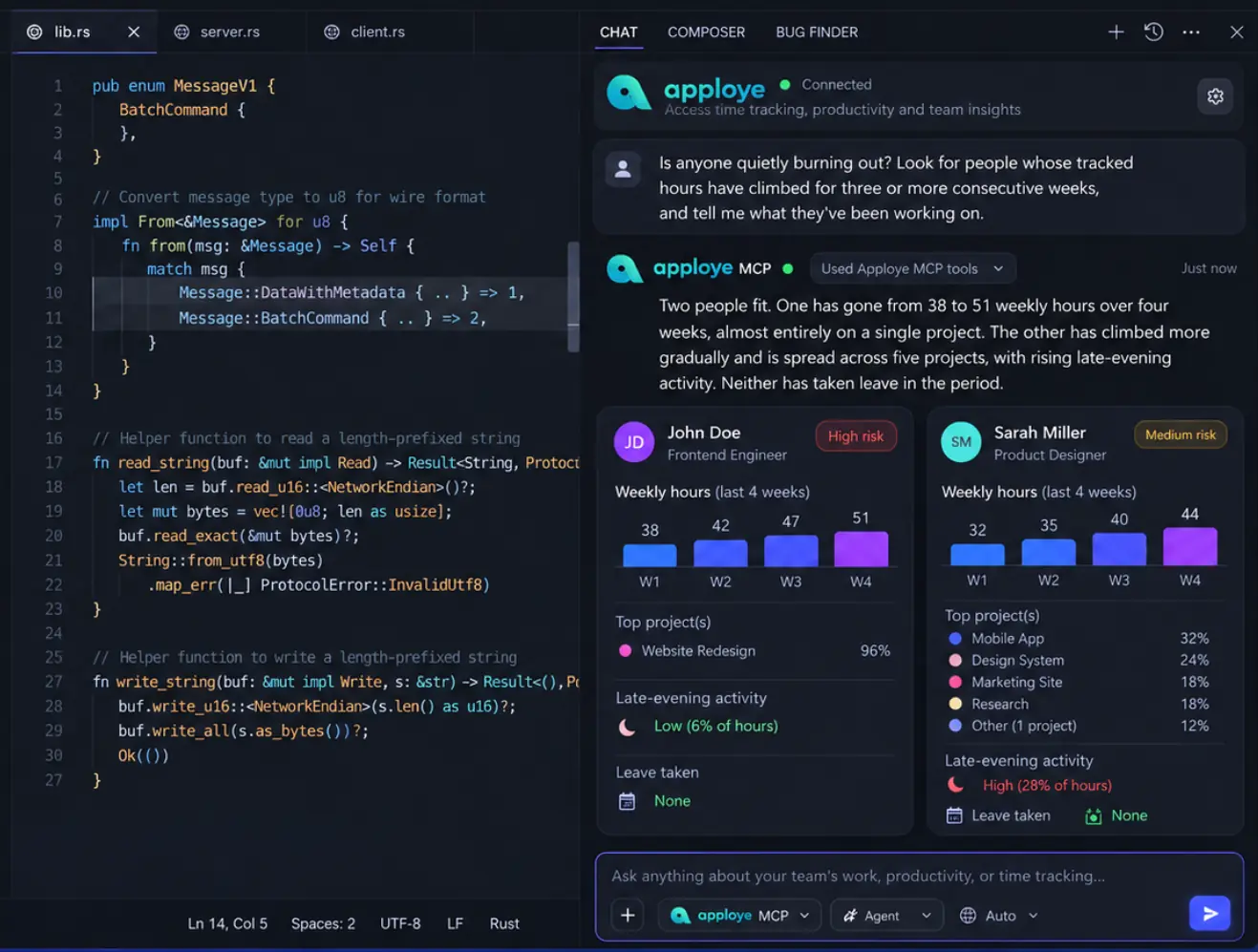Switch to the BUG FINDER tab
Screen dimensions: 1258x952
(x=817, y=32)
